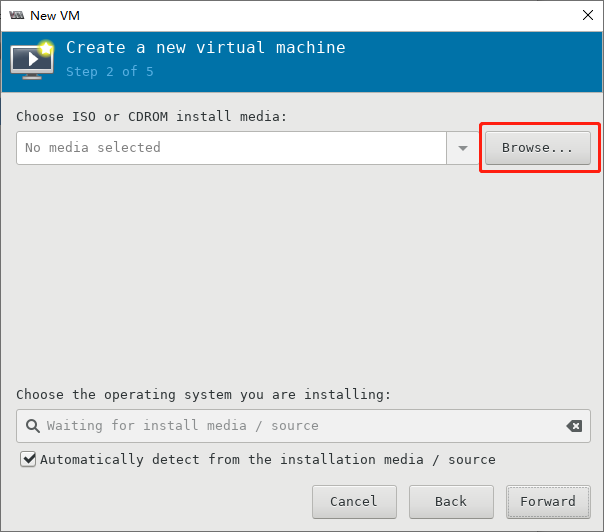Go Forward to the next step
The height and width of the screenshot is (532, 604).
[x=548, y=502]
